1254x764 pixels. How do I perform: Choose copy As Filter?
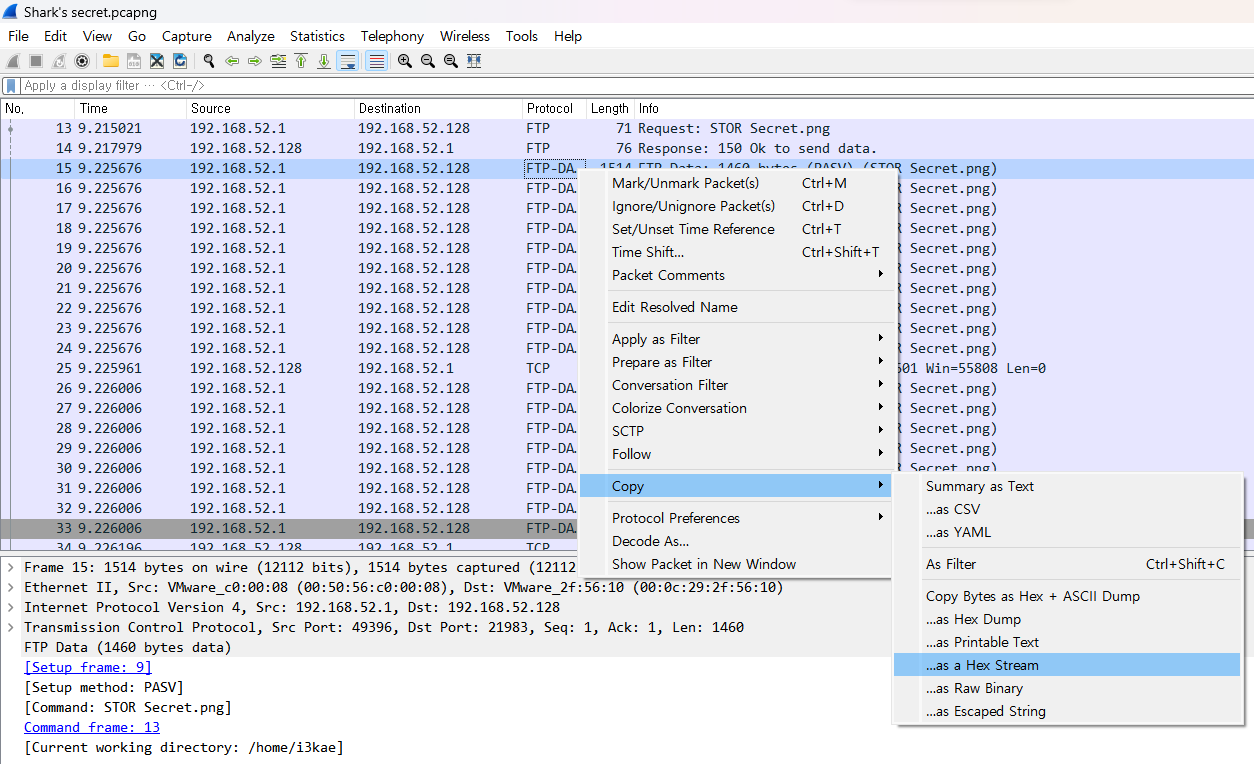point(1067,564)
